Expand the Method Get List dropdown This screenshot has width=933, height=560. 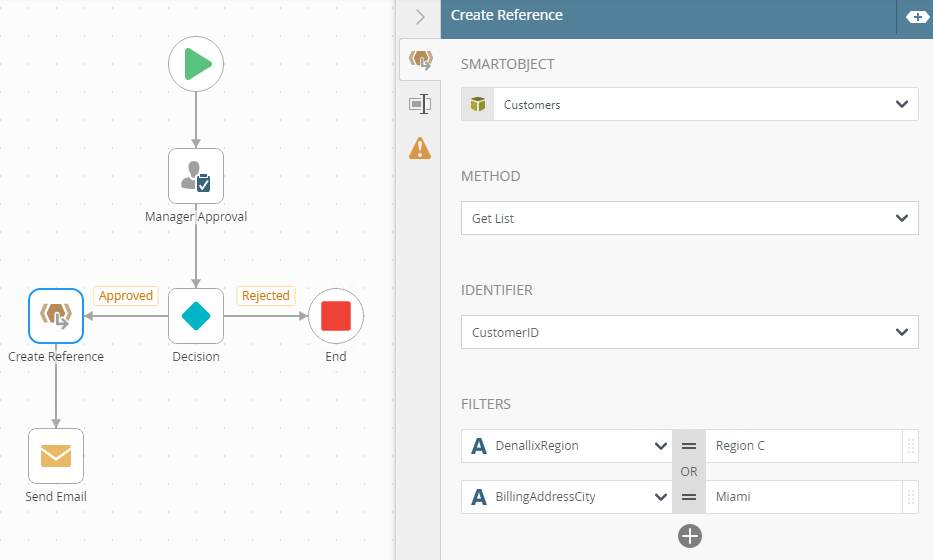(x=690, y=217)
